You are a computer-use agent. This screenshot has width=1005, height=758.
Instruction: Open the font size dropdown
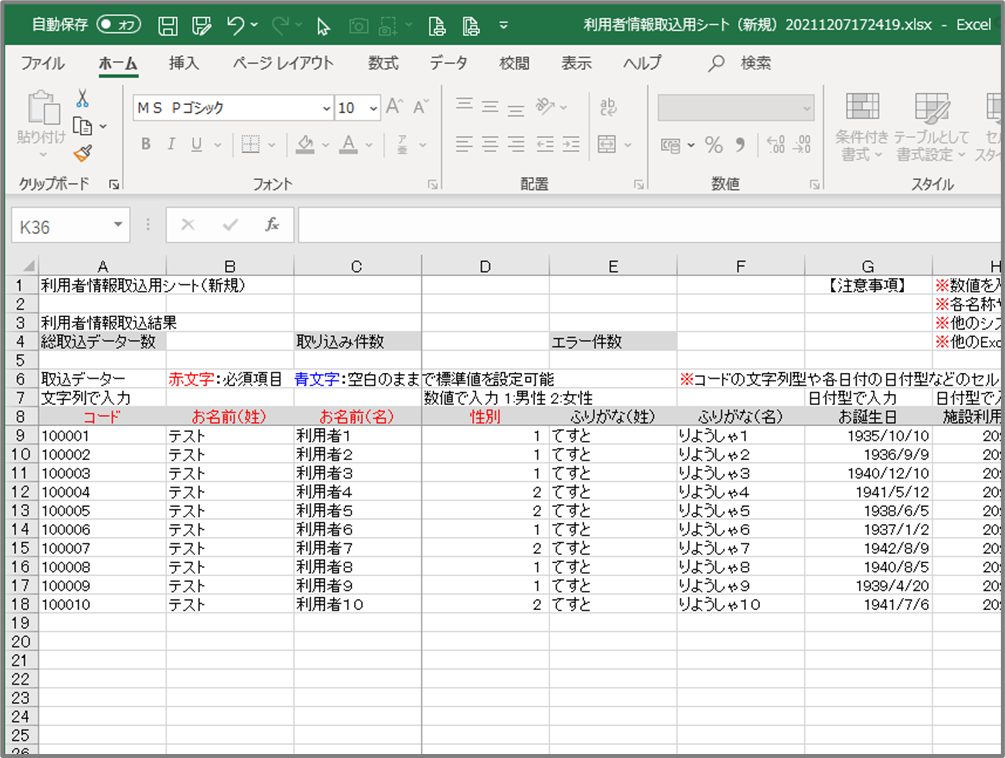click(x=374, y=108)
